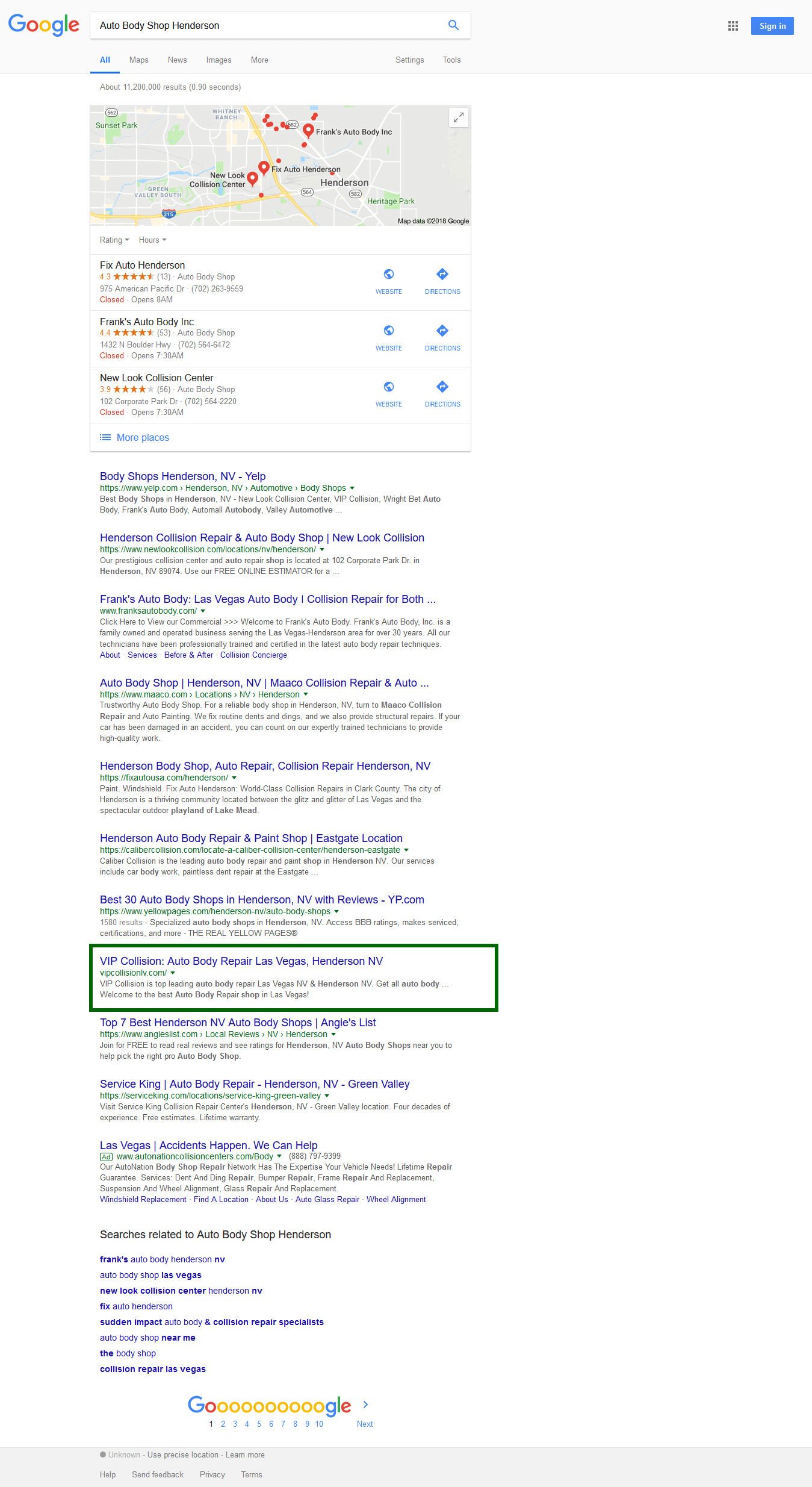Click the Before & After sitelink
Image resolution: width=812 pixels, height=1487 pixels.
(x=188, y=655)
